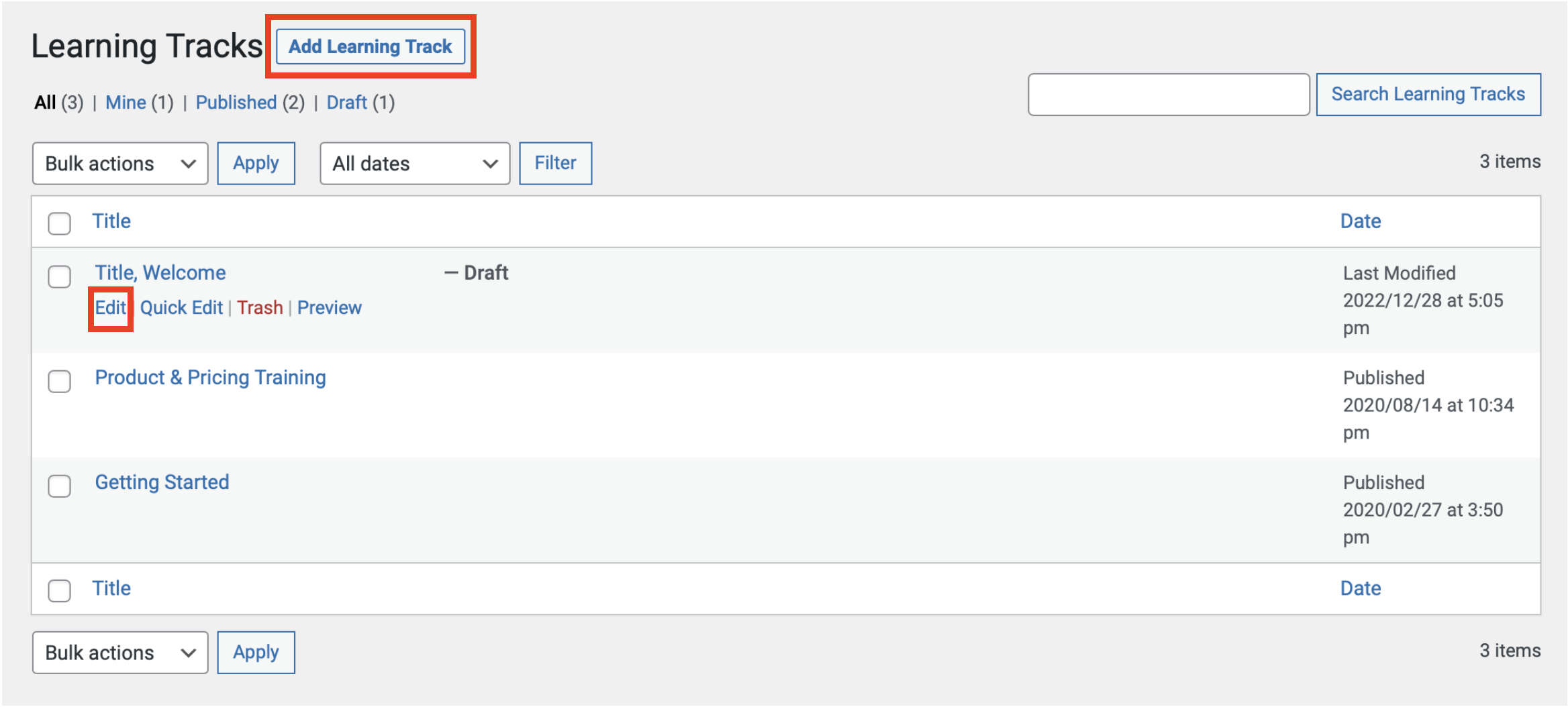This screenshot has height=707, width=1568.
Task: Click the '2020/08/14 at 10:34' date
Action: (x=1428, y=405)
